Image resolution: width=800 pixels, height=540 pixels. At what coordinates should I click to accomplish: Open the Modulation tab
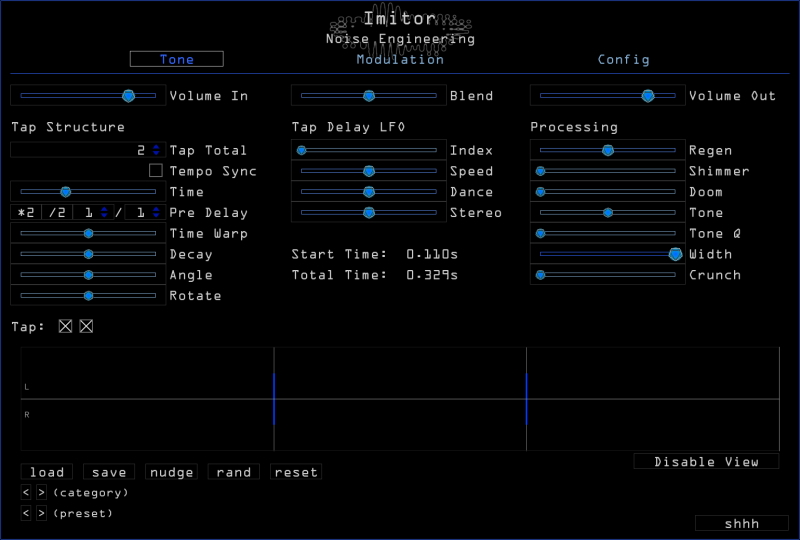click(400, 59)
